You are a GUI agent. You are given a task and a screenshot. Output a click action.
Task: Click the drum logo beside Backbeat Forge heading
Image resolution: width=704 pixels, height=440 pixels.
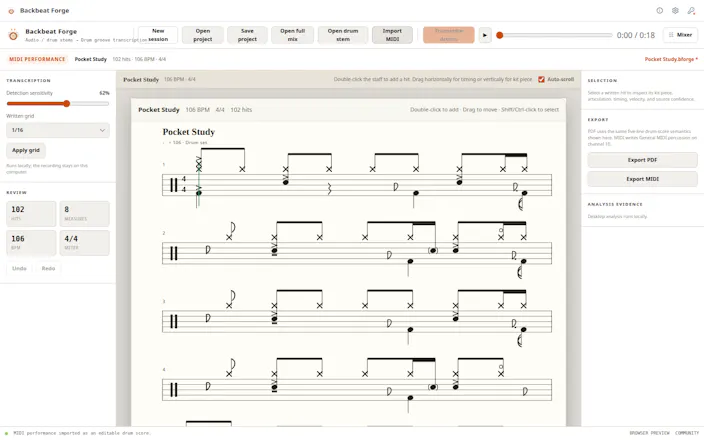(x=13, y=35)
